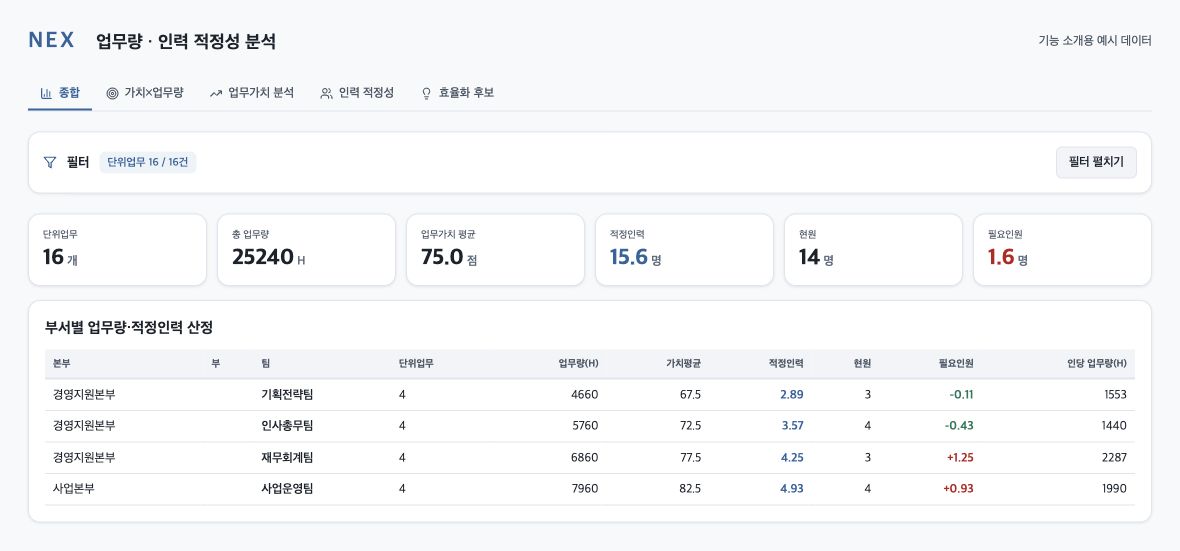Click the 적정인력 table column header
Image resolution: width=1180 pixels, height=551 pixels.
click(x=786, y=363)
